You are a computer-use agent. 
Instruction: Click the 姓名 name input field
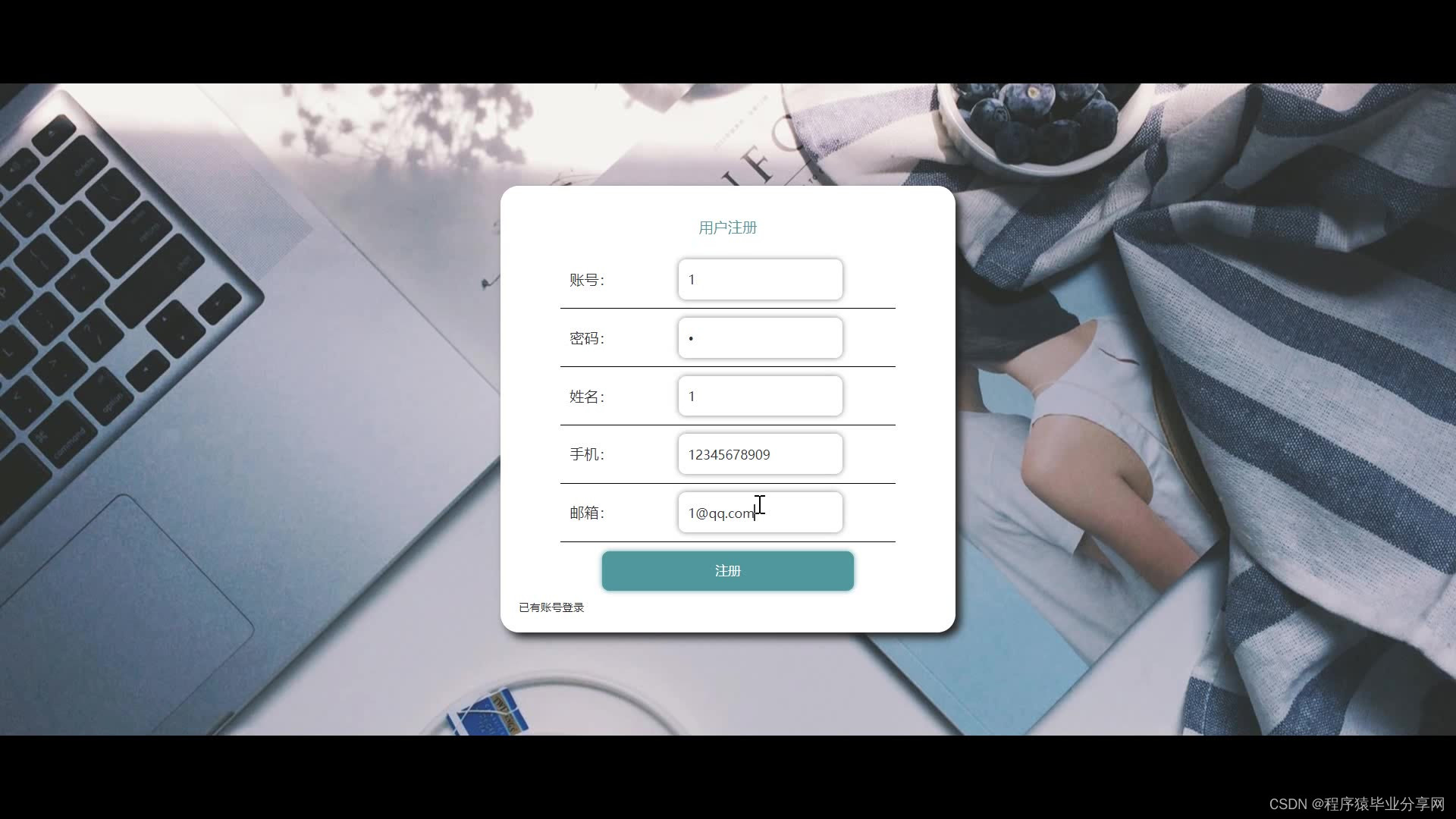(x=760, y=397)
